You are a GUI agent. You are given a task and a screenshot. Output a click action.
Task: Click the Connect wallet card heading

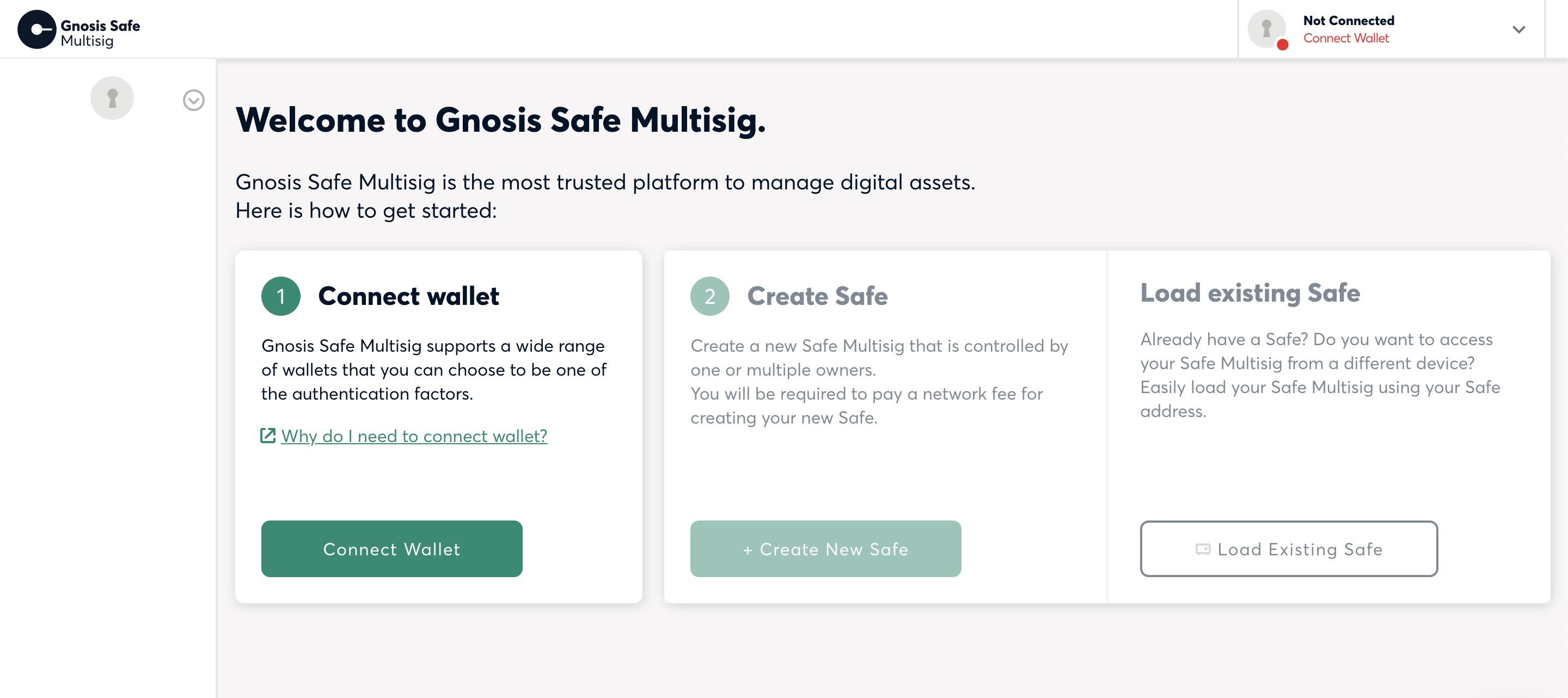408,296
